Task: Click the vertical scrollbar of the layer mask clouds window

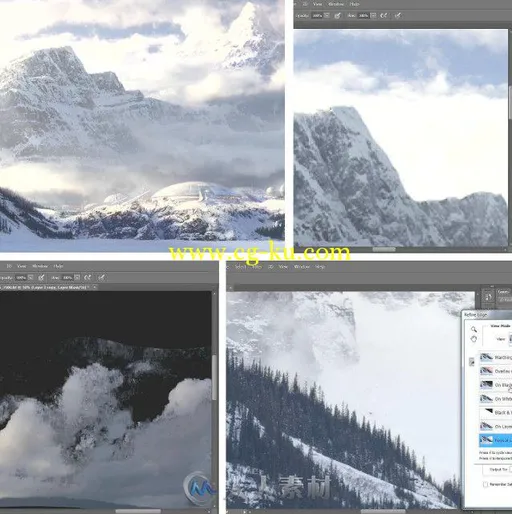Action: click(x=214, y=377)
